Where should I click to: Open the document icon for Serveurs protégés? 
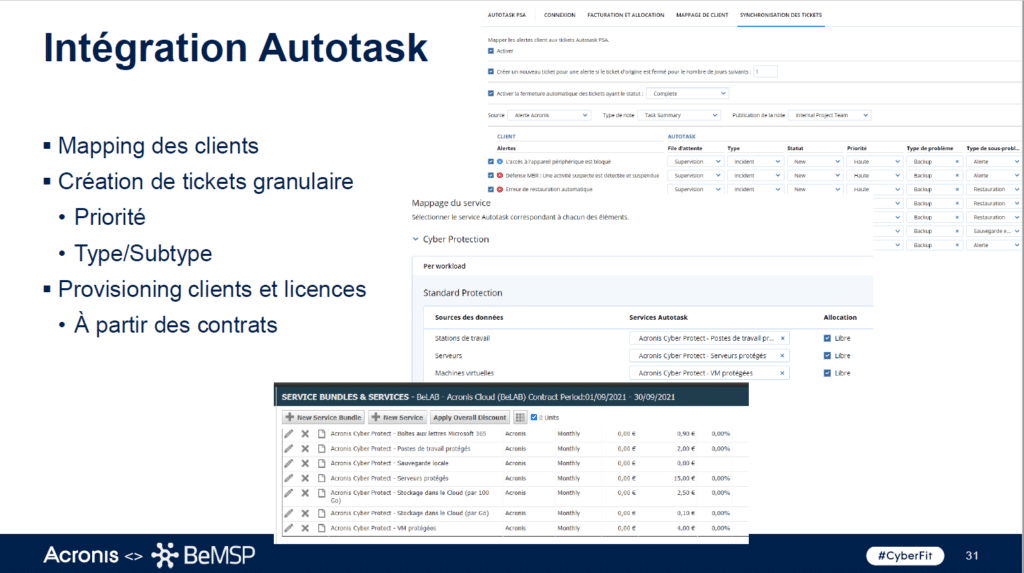pyautogui.click(x=321, y=478)
